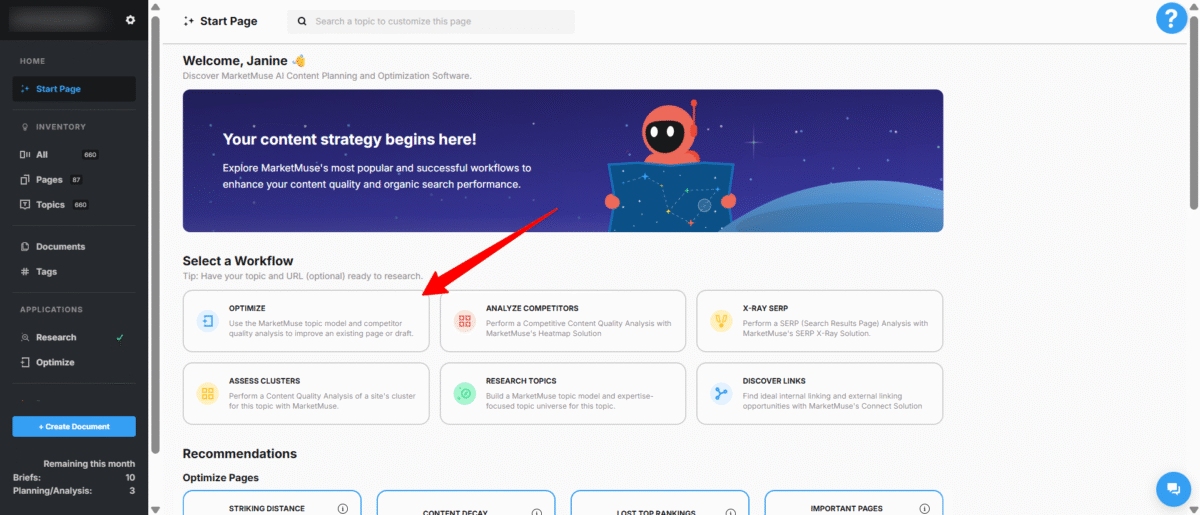Click the Start Page sparkle icon in header

coord(189,21)
